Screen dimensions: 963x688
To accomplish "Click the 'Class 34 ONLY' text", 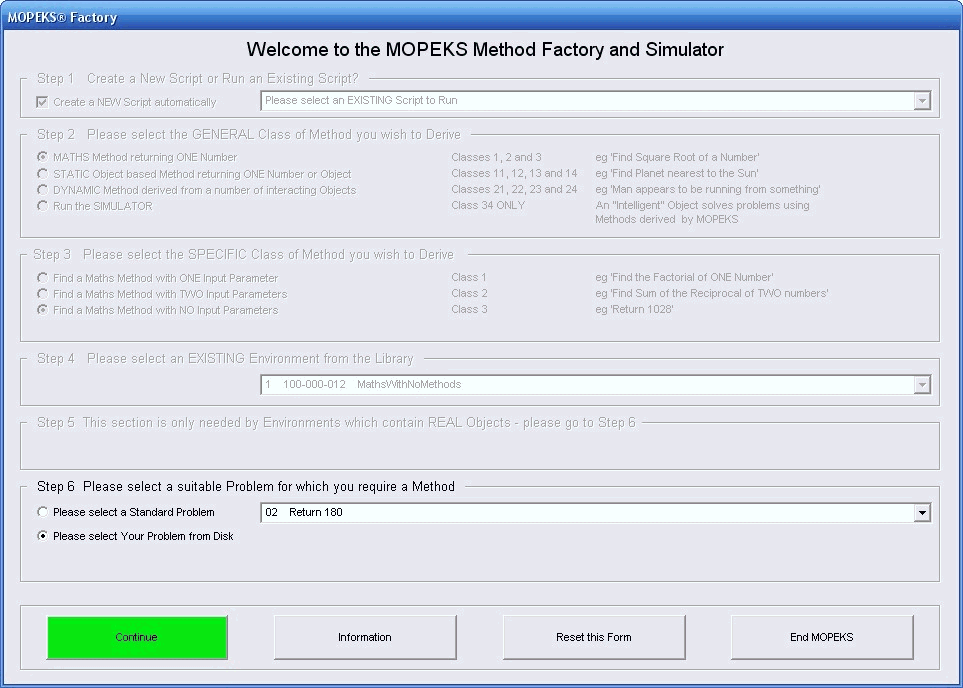I will click(x=488, y=205).
